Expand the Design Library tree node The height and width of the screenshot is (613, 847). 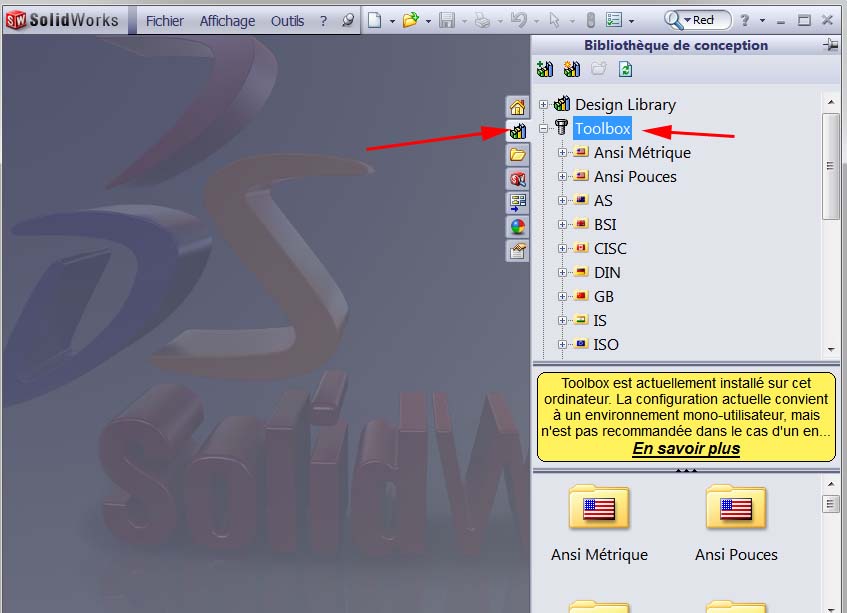tap(543, 104)
